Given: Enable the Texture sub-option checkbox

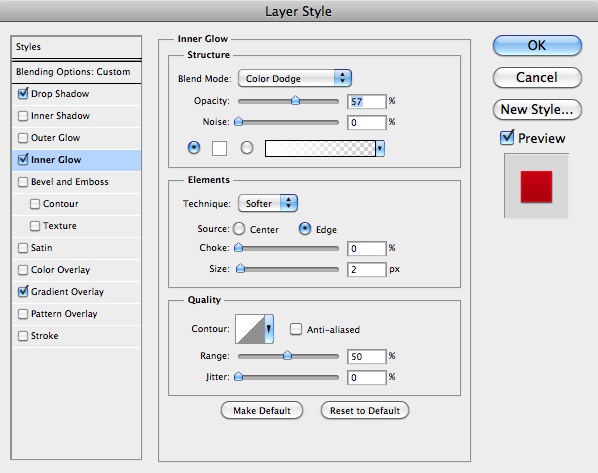Looking at the screenshot, I should [x=35, y=226].
